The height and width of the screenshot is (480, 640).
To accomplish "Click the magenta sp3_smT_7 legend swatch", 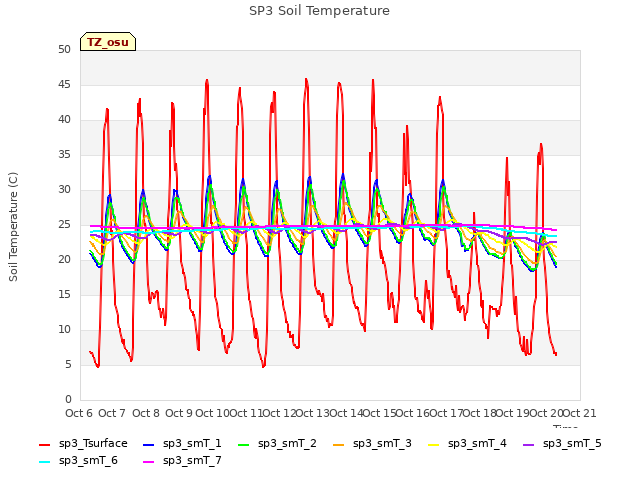I will pos(149,462).
